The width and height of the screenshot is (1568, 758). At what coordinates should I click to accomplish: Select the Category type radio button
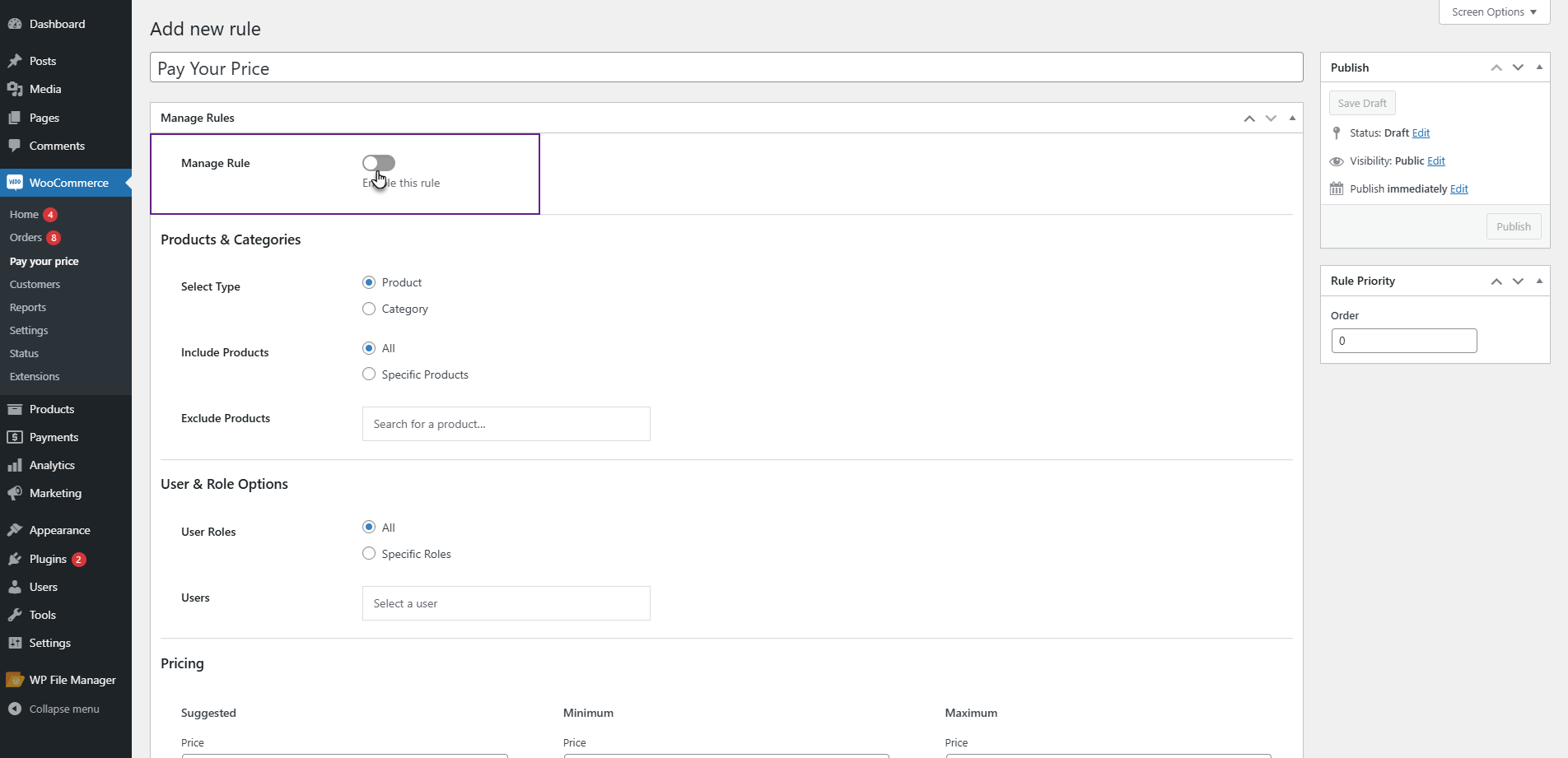pyautogui.click(x=369, y=309)
